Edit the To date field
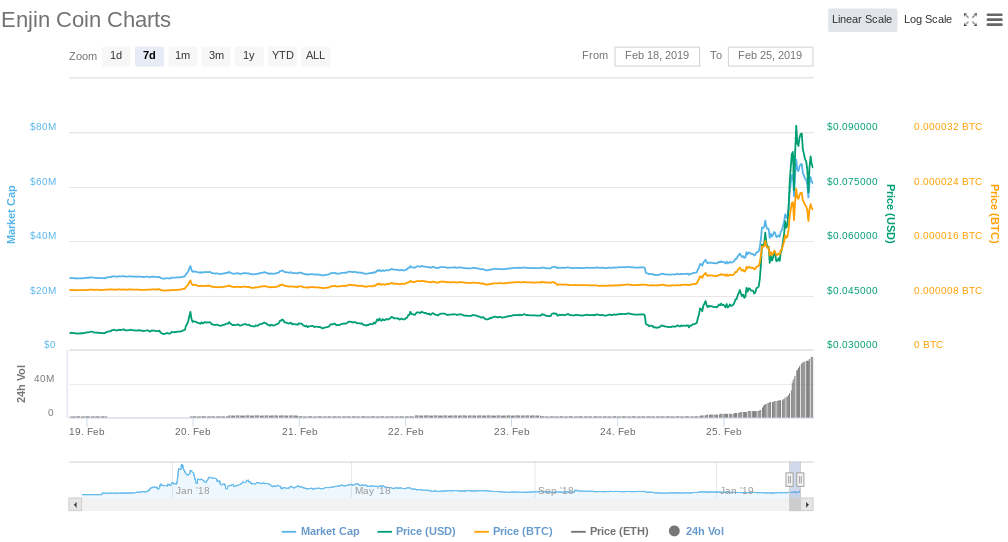Viewport: 1008px width, 542px height. [770, 56]
